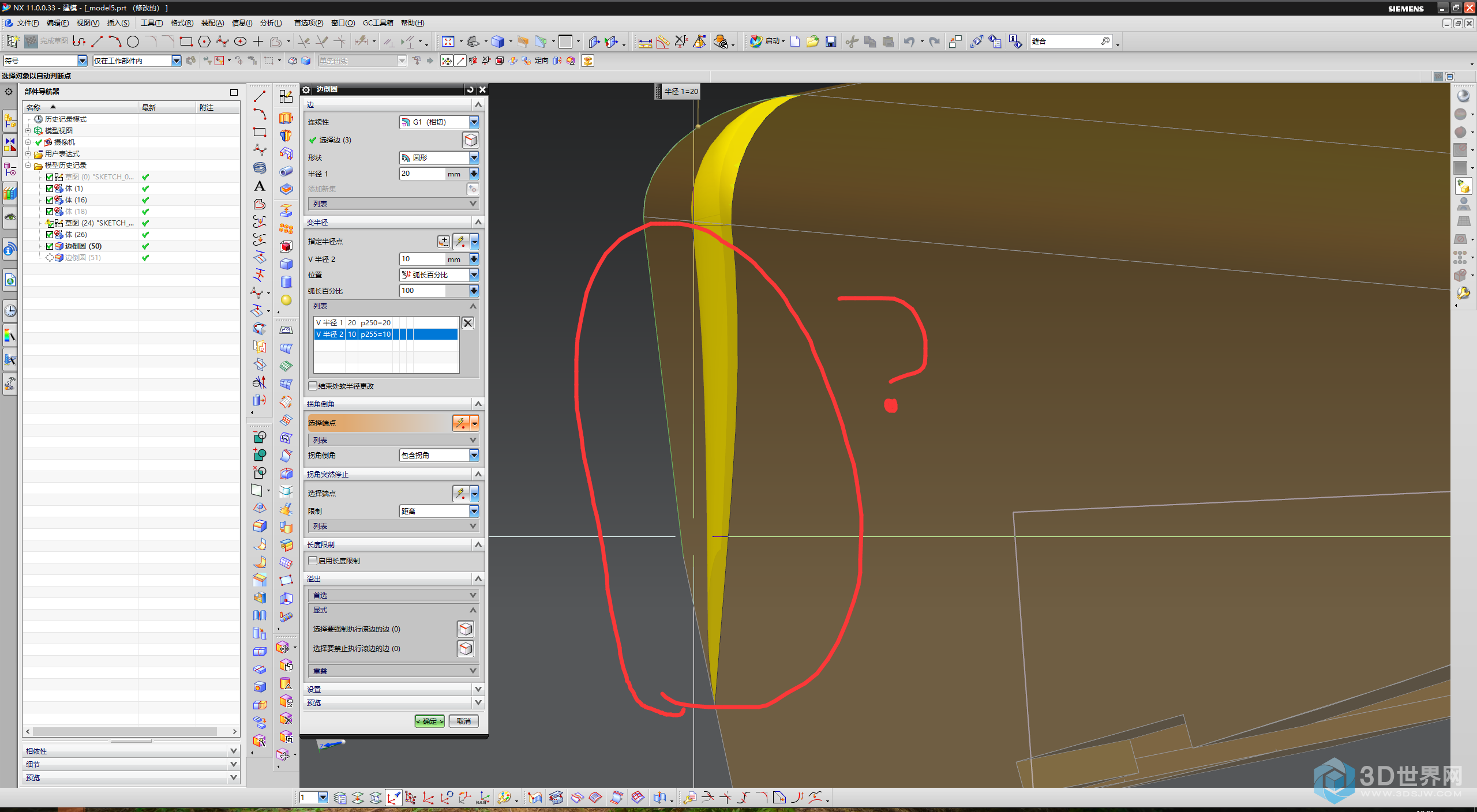Open the 文件(F) menu
The width and height of the screenshot is (1477, 812).
(27, 23)
